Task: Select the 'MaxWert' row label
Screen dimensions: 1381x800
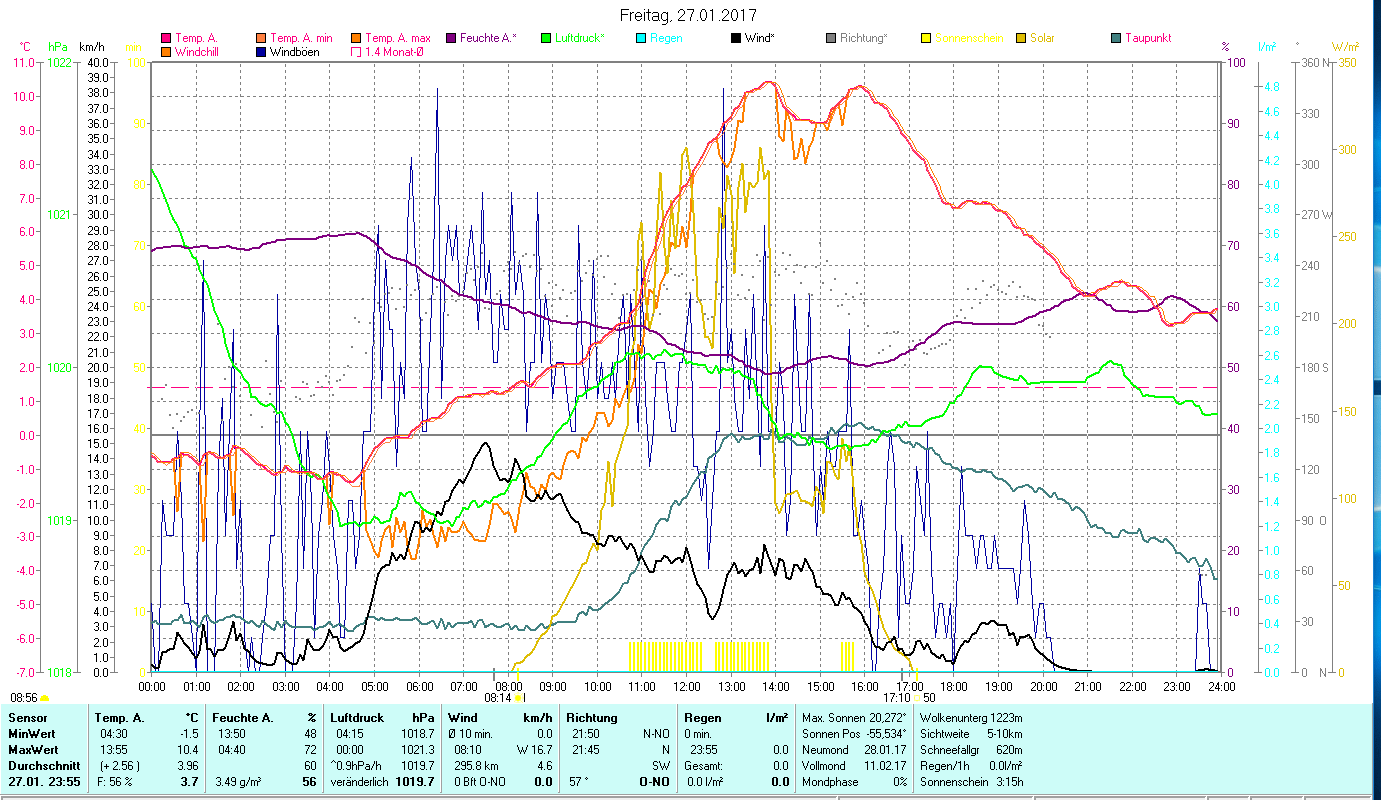Action: [32, 750]
